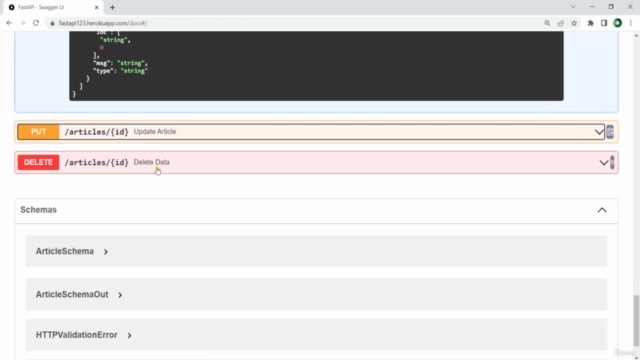Open the Extensions puzzle icon
640x360 pixels.
click(591, 23)
